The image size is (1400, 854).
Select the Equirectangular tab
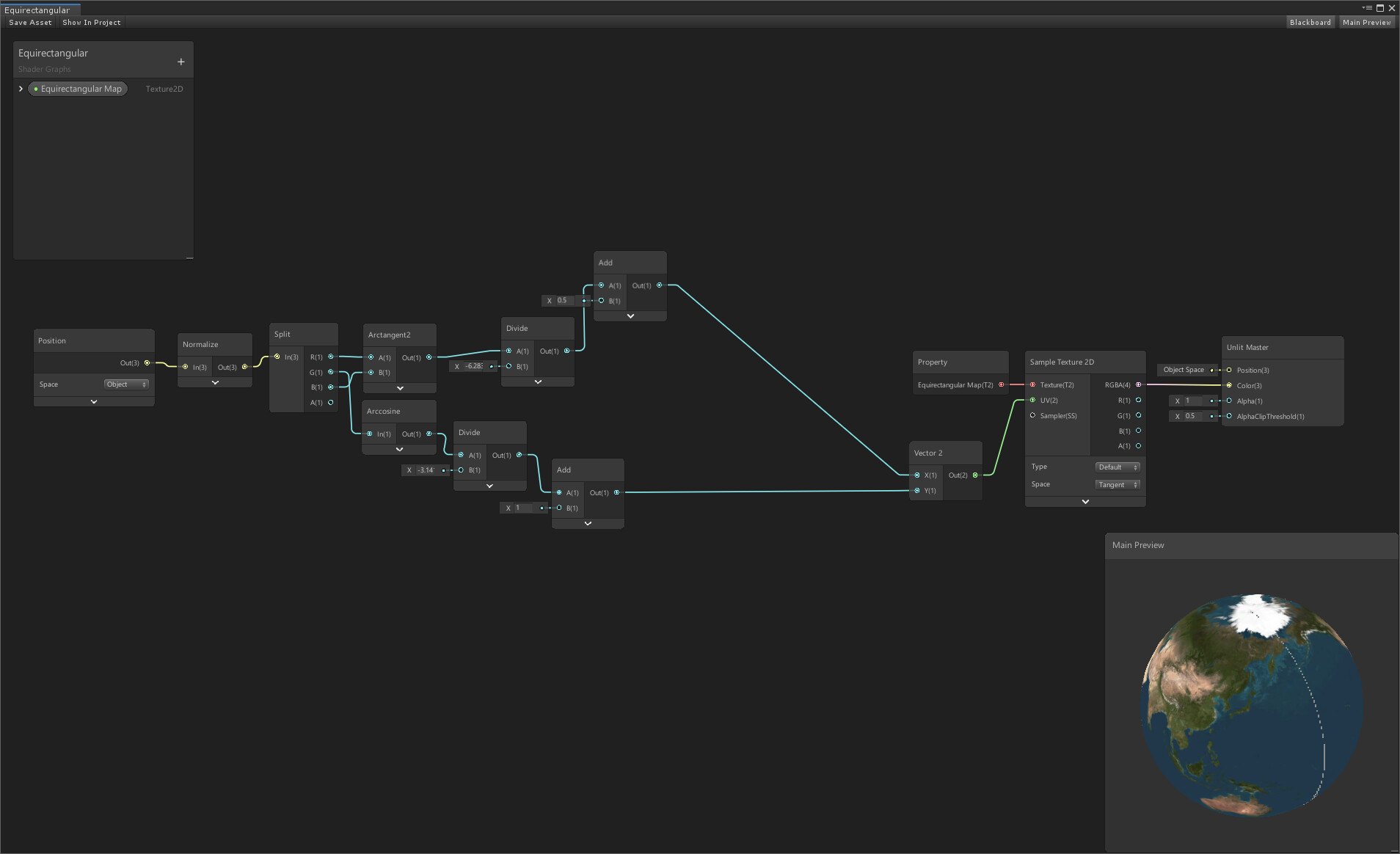40,10
